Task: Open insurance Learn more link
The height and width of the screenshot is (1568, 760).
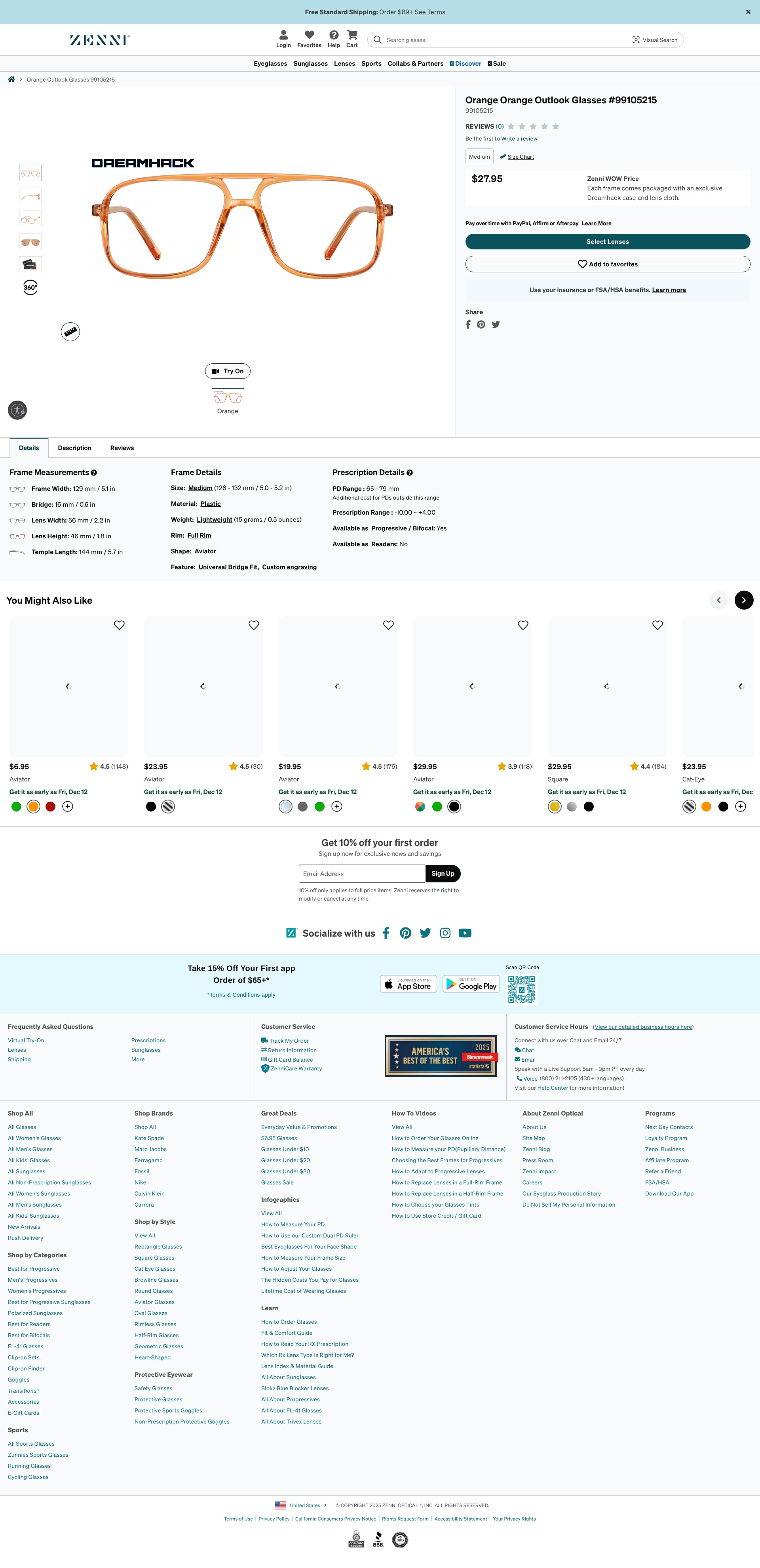Action: coord(669,290)
